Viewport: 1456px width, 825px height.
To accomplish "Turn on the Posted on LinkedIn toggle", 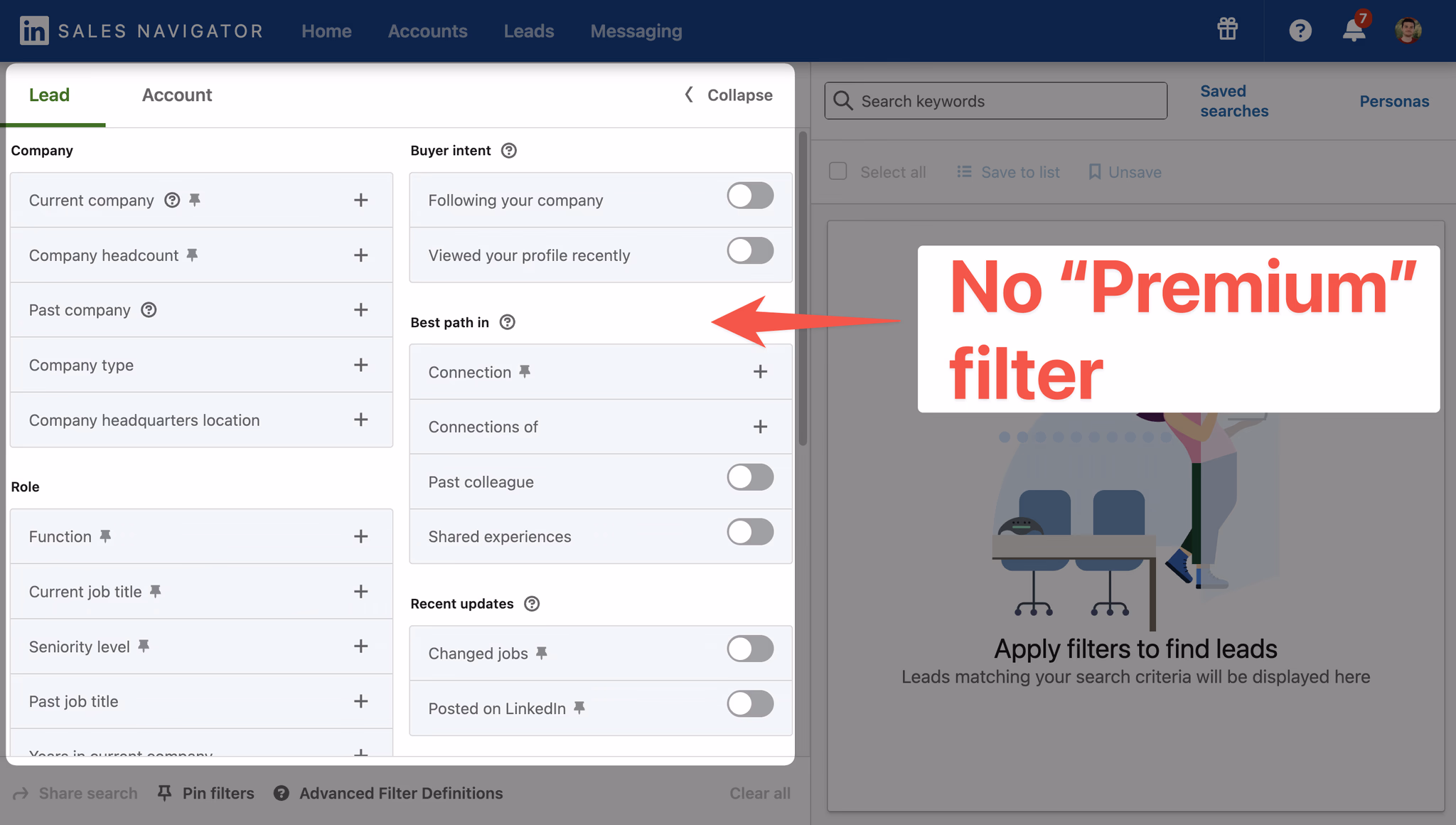I will [750, 703].
